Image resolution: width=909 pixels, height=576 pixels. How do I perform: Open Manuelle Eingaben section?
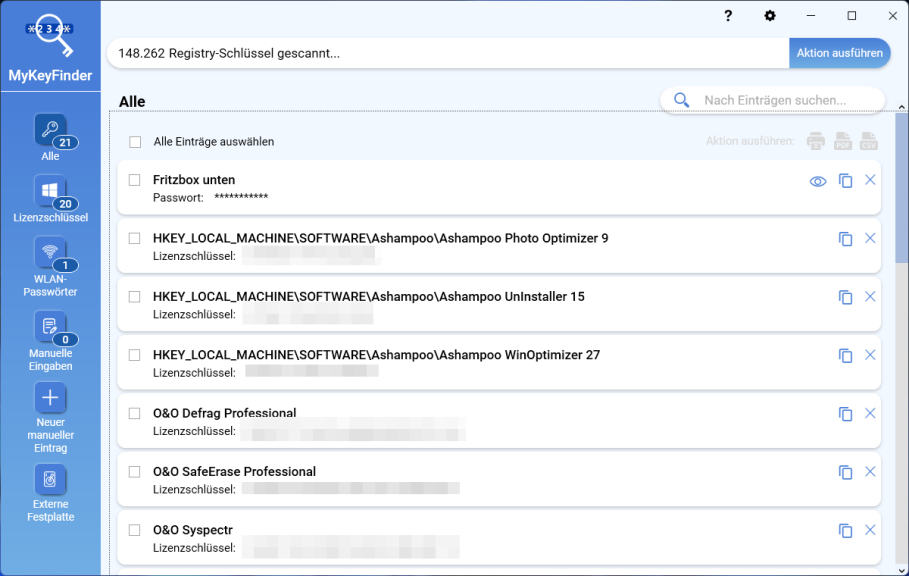tap(50, 328)
